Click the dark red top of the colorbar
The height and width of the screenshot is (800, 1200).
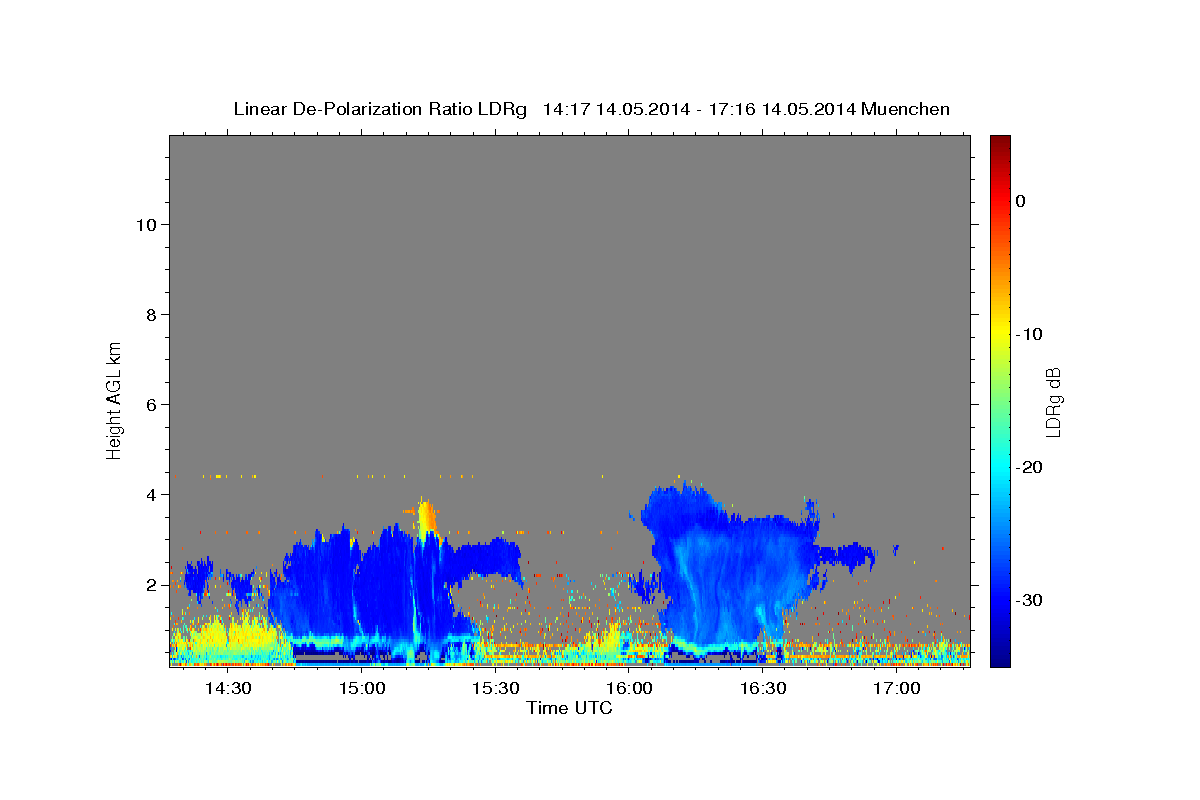click(1000, 145)
